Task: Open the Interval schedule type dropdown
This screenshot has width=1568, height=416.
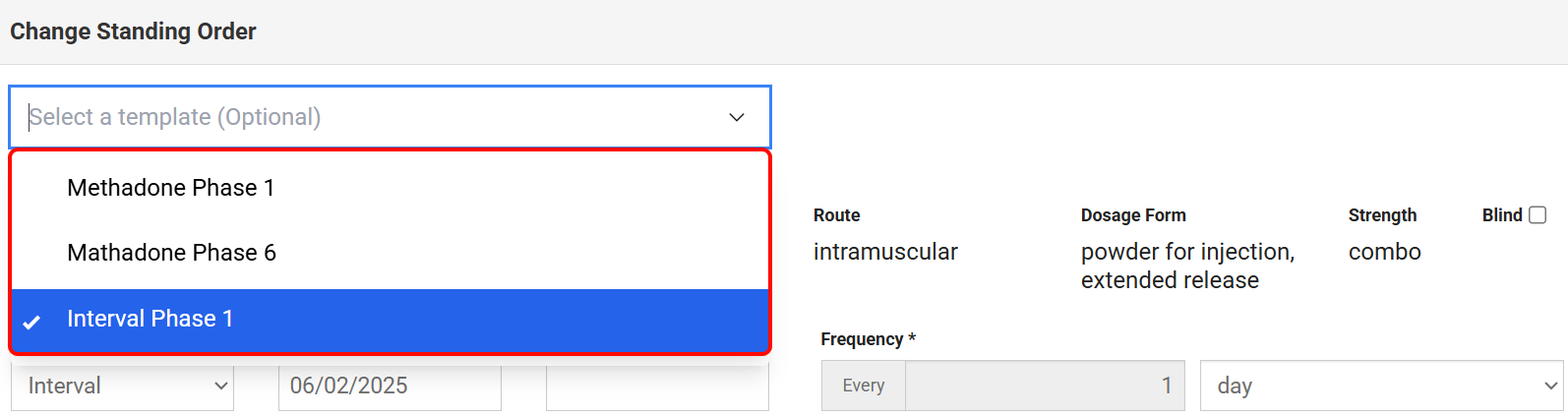Action: pos(123,386)
